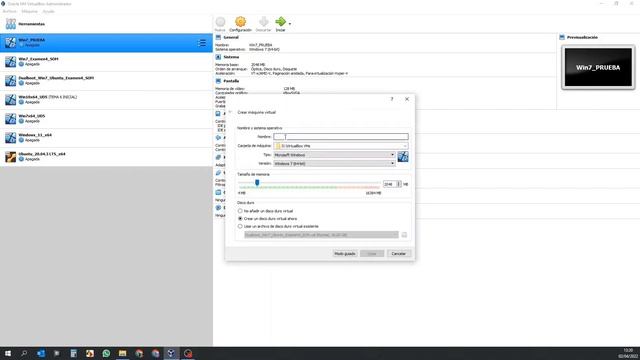Image resolution: width=640 pixels, height=360 pixels.
Task: Open the Máquina menu
Action: pos(29,11)
